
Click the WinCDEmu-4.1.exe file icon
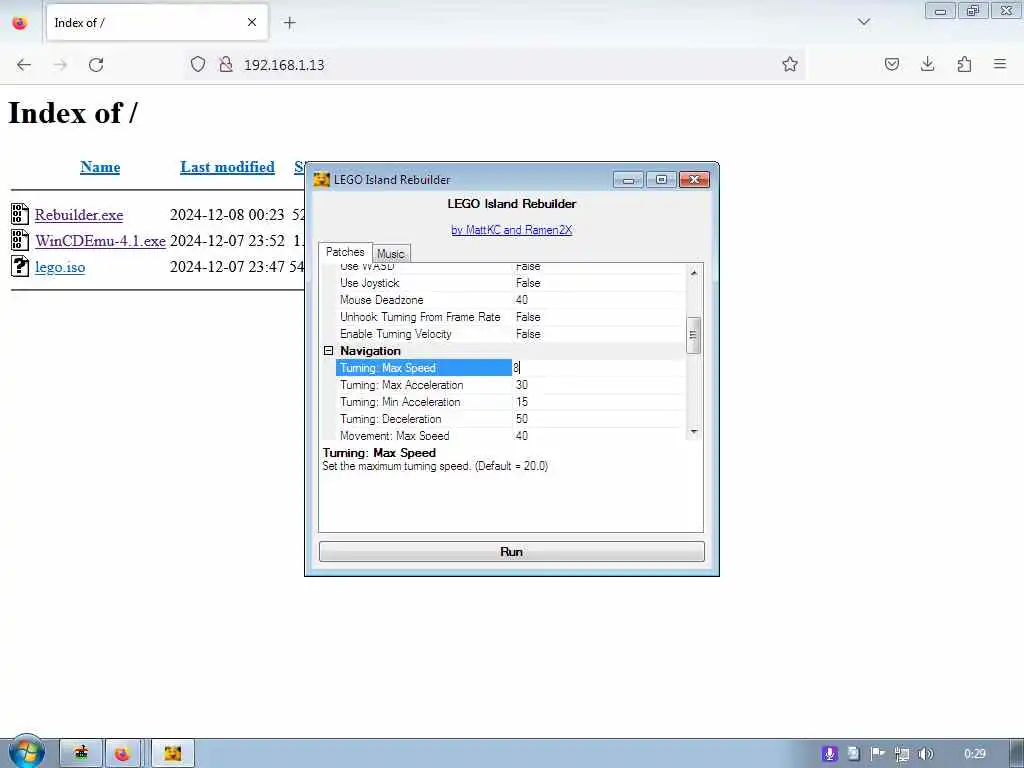(20, 240)
